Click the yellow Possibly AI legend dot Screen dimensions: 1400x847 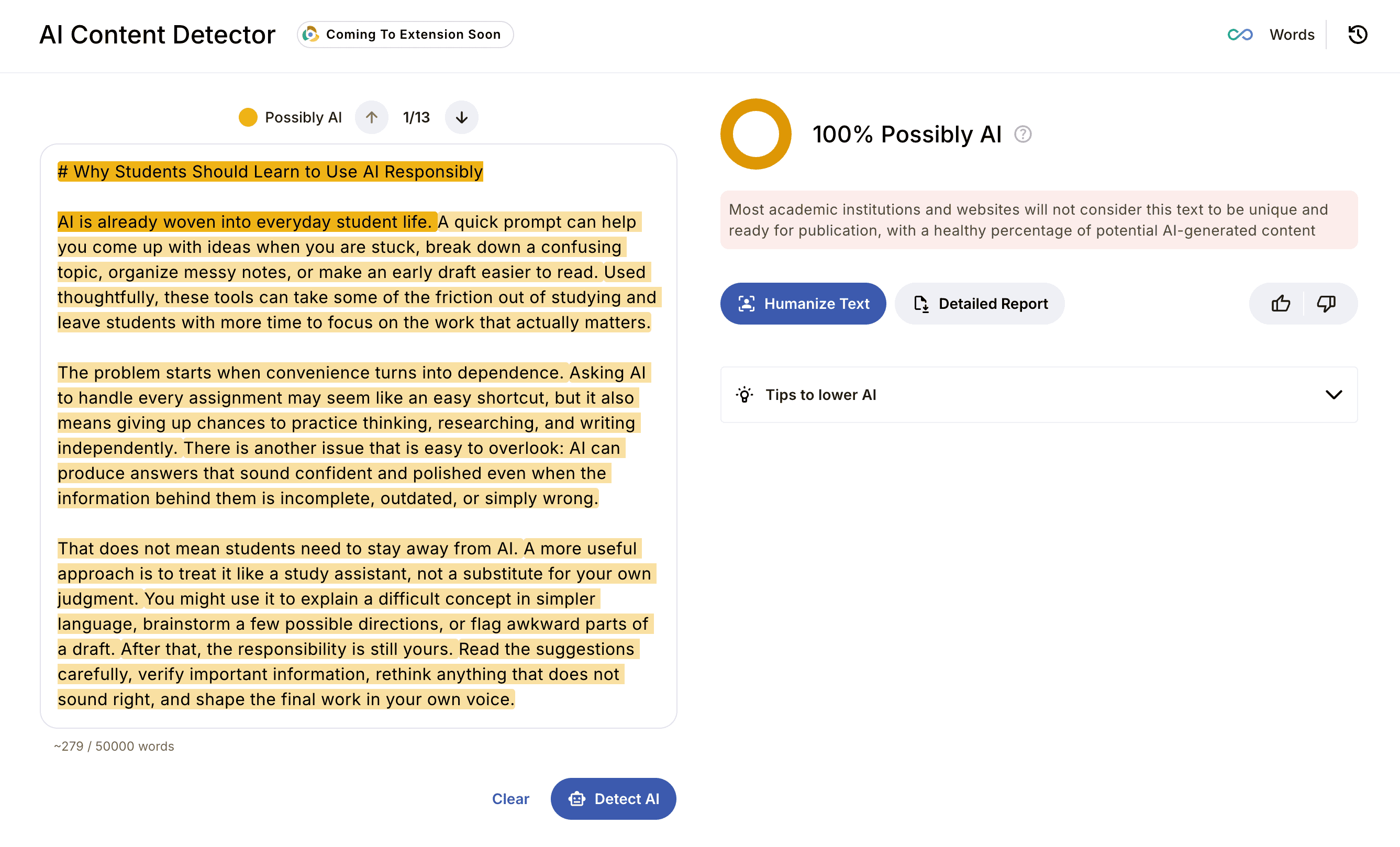coord(248,118)
